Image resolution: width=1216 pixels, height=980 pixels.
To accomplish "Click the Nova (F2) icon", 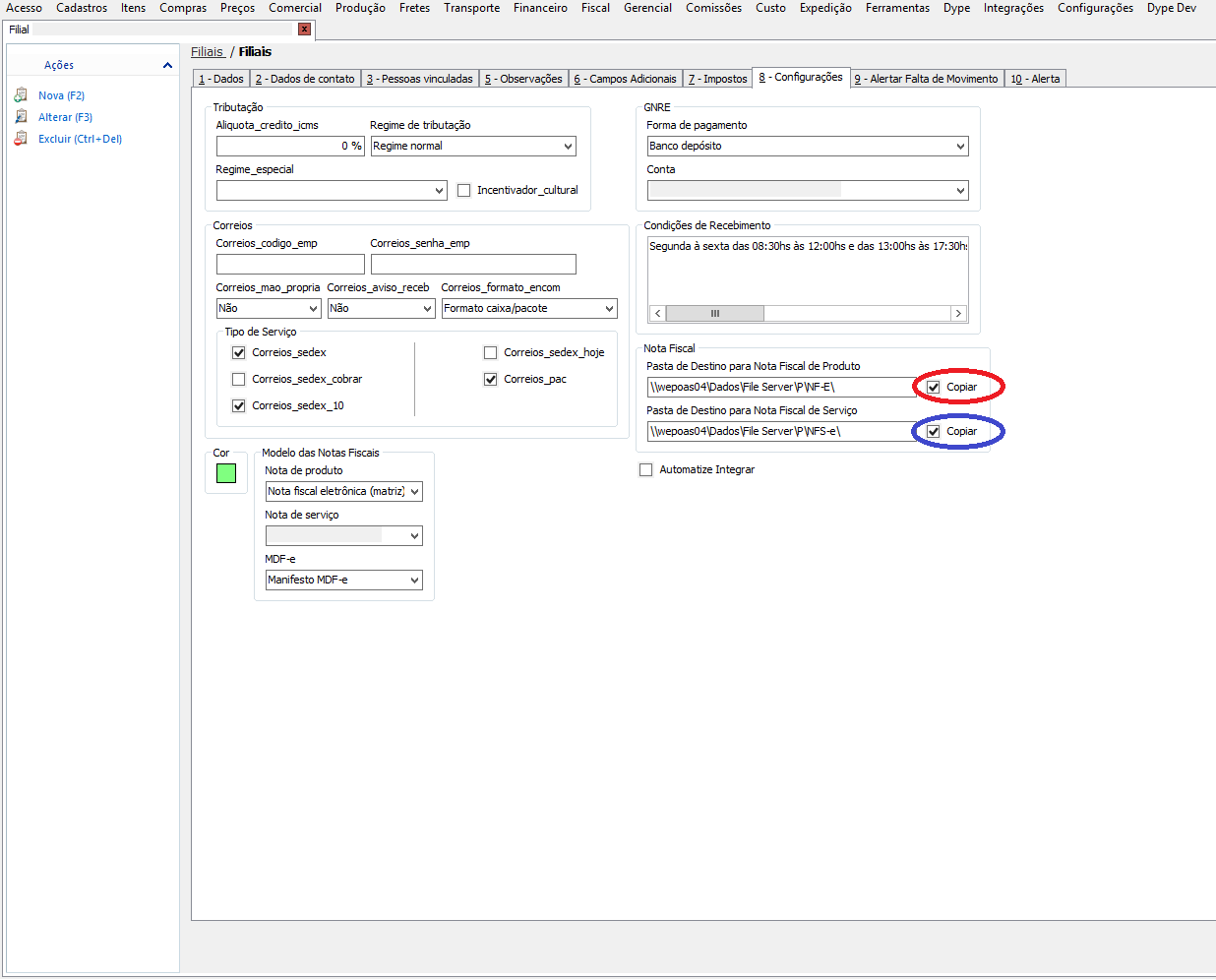I will pyautogui.click(x=21, y=95).
